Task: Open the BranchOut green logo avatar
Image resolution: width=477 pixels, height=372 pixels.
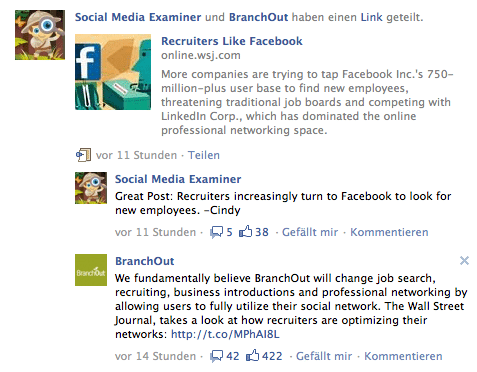Action: coord(91,270)
